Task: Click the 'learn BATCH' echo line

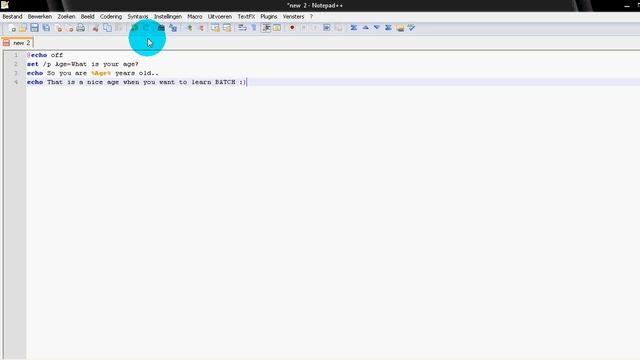Action: coord(136,82)
